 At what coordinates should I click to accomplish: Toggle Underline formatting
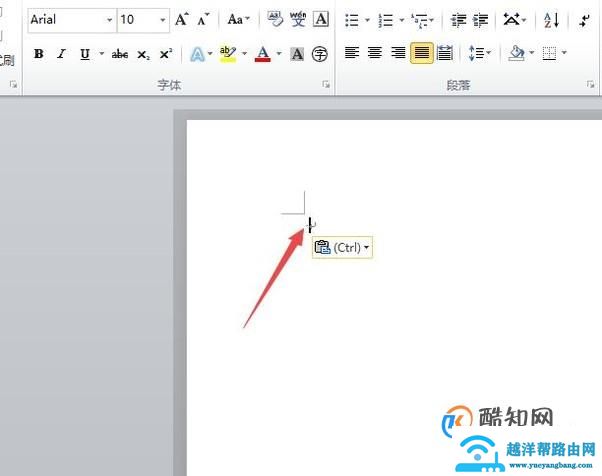point(85,54)
